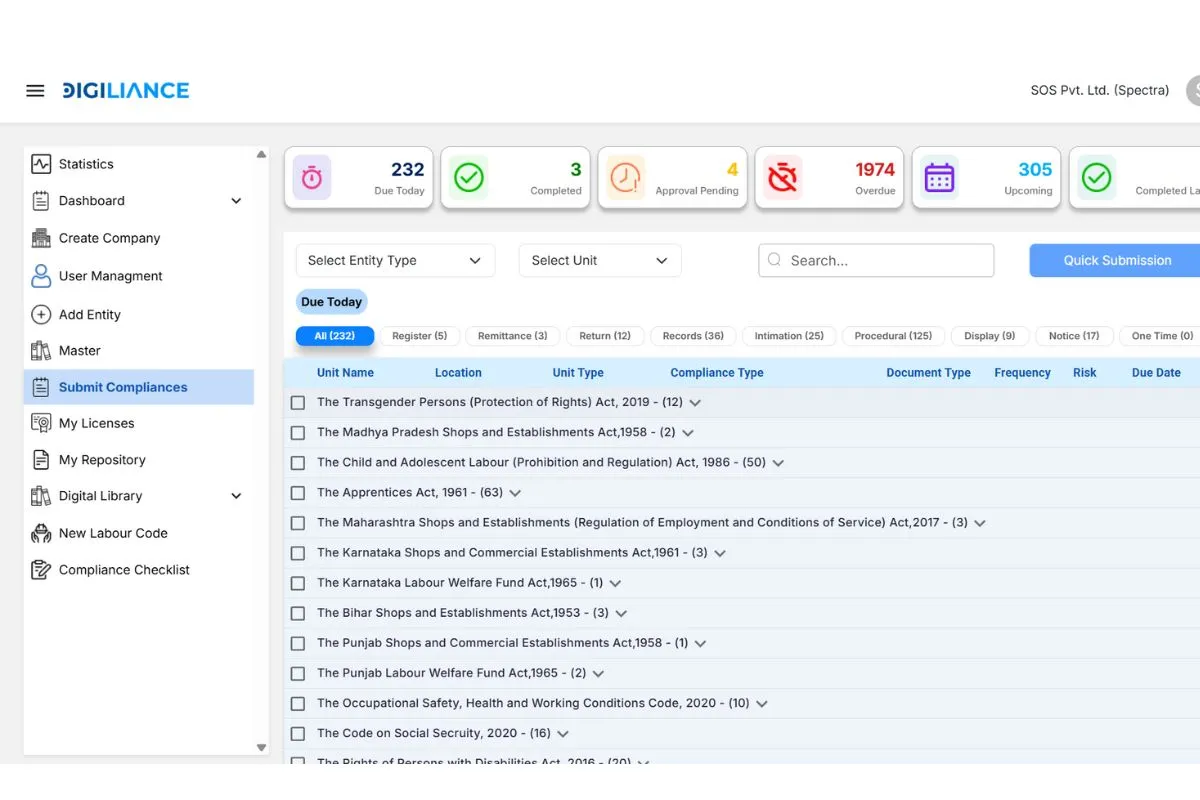The image size is (1200, 800).
Task: Click the Submit Compliances clipboard icon
Action: pyautogui.click(x=41, y=387)
